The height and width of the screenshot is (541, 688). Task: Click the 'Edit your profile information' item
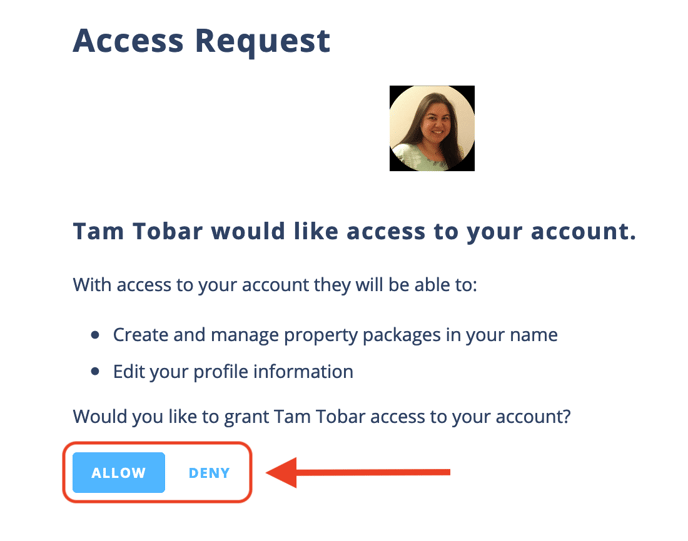(x=233, y=372)
